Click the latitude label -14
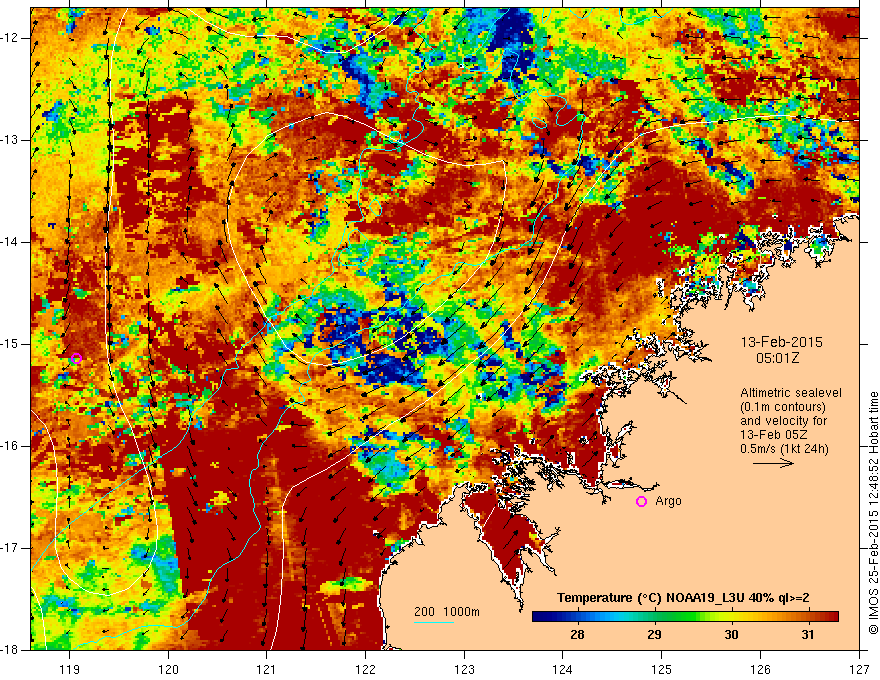Image resolution: width=880 pixels, height=680 pixels. click(x=10, y=242)
